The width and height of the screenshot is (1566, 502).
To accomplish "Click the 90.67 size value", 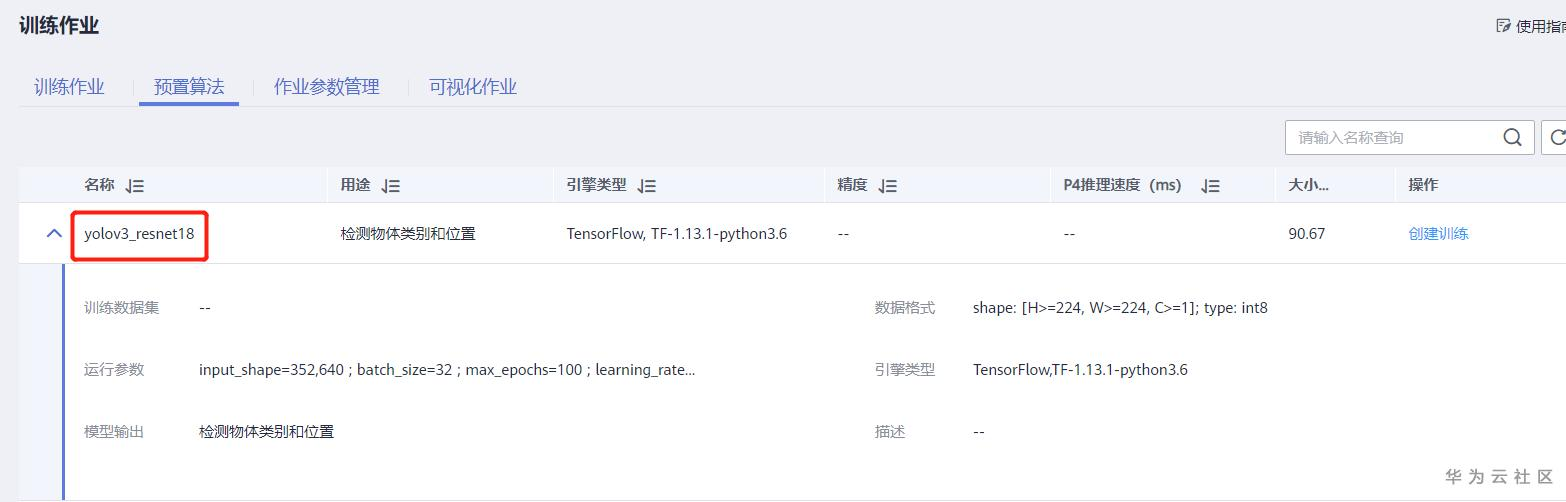I will pyautogui.click(x=1307, y=234).
